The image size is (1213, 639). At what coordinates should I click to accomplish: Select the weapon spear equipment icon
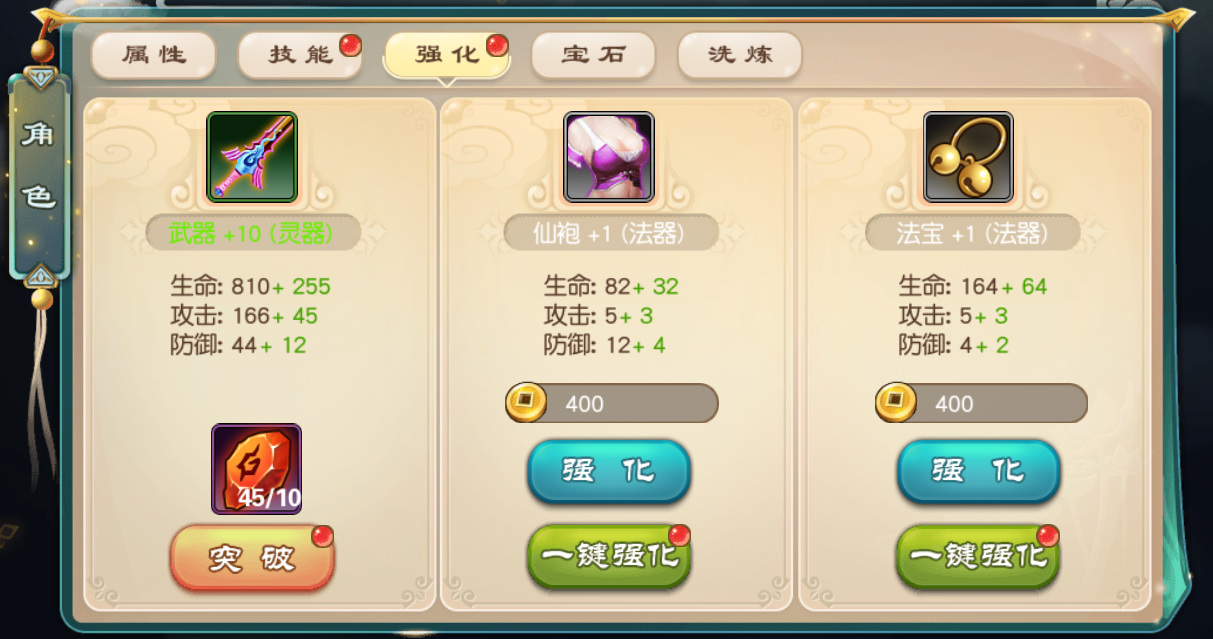(x=252, y=157)
